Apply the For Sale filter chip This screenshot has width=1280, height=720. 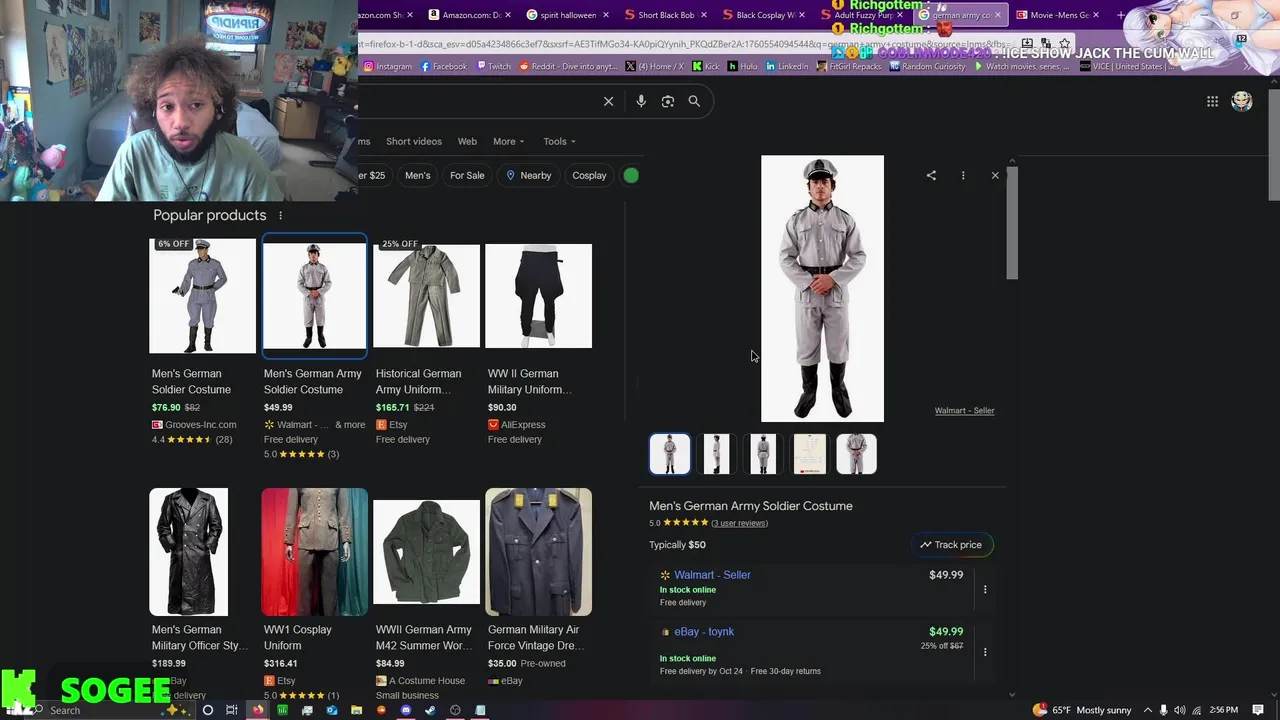click(x=467, y=175)
